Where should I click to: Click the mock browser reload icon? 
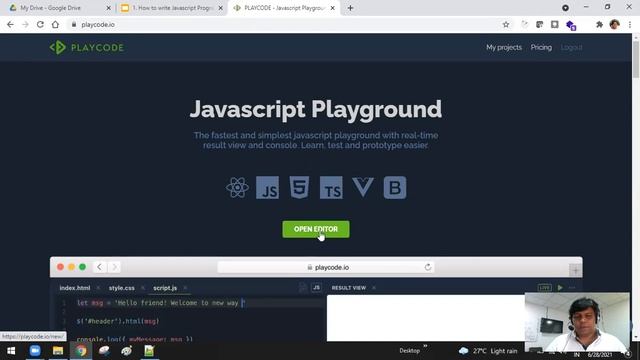[x=427, y=267]
